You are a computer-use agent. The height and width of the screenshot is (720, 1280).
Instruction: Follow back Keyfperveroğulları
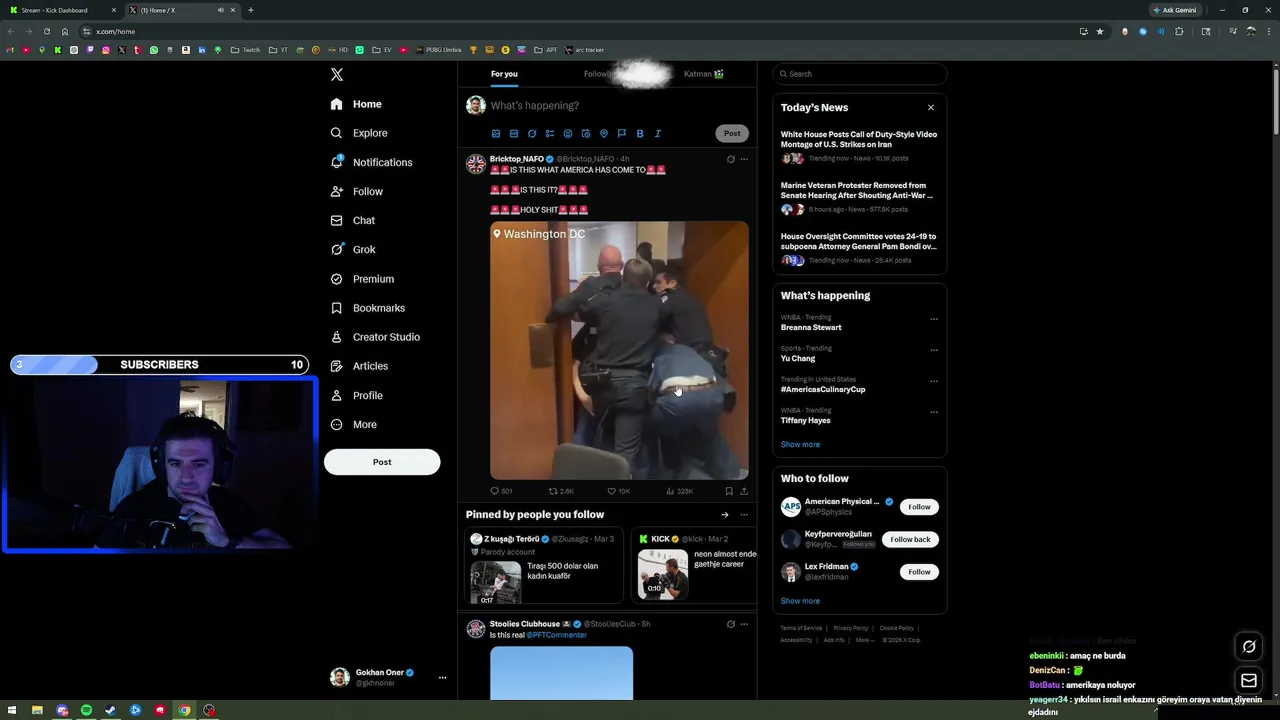point(910,539)
